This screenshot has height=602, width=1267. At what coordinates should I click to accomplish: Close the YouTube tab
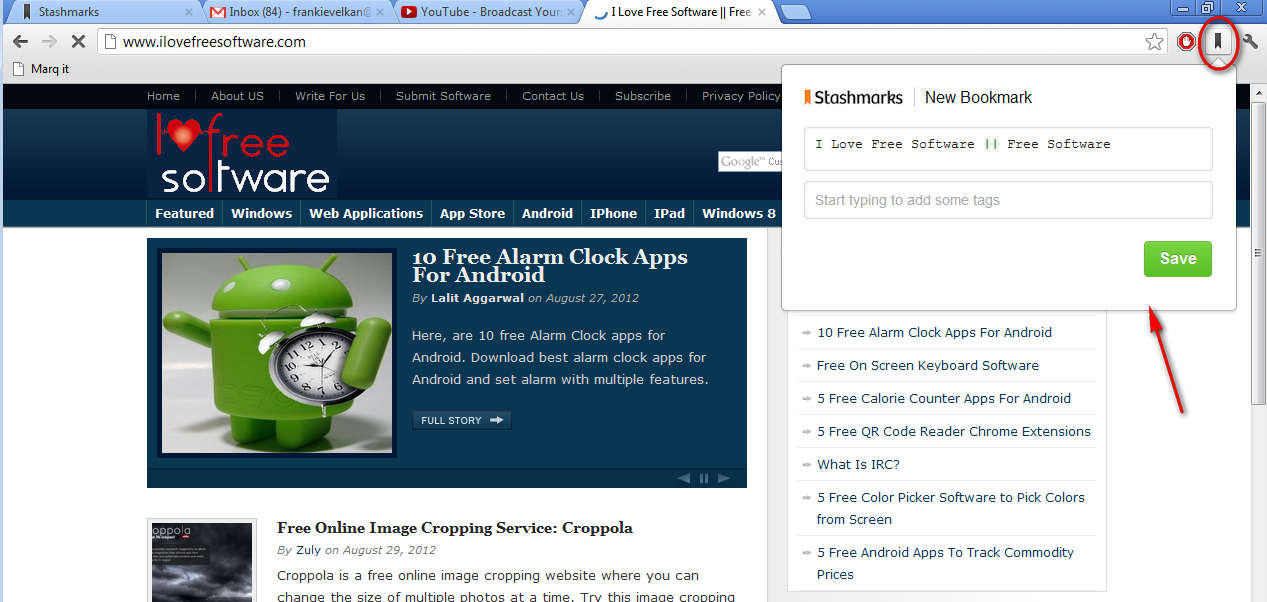[x=573, y=12]
